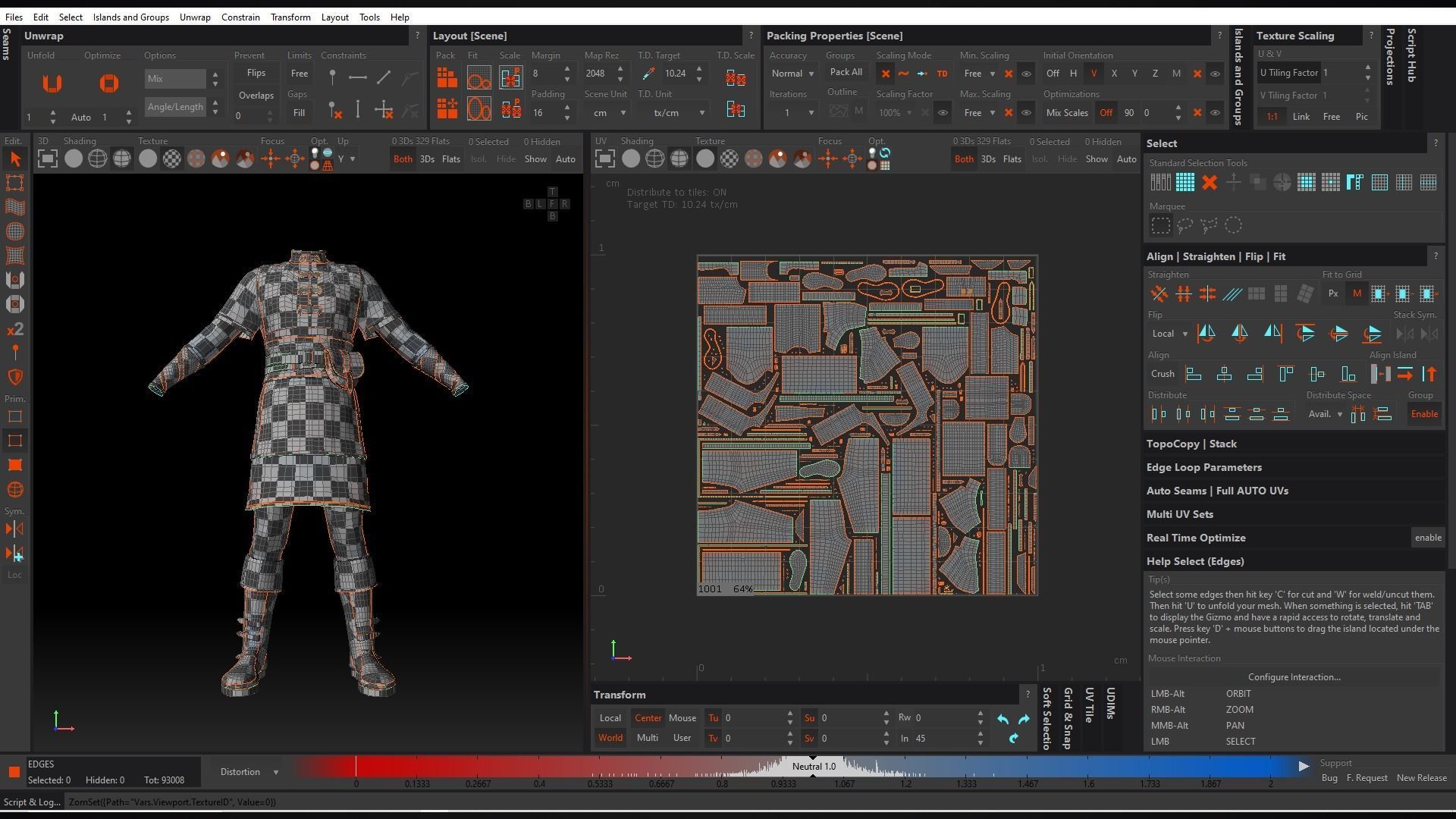Open the Islands and Groups menu
The height and width of the screenshot is (819, 1456).
130,17
